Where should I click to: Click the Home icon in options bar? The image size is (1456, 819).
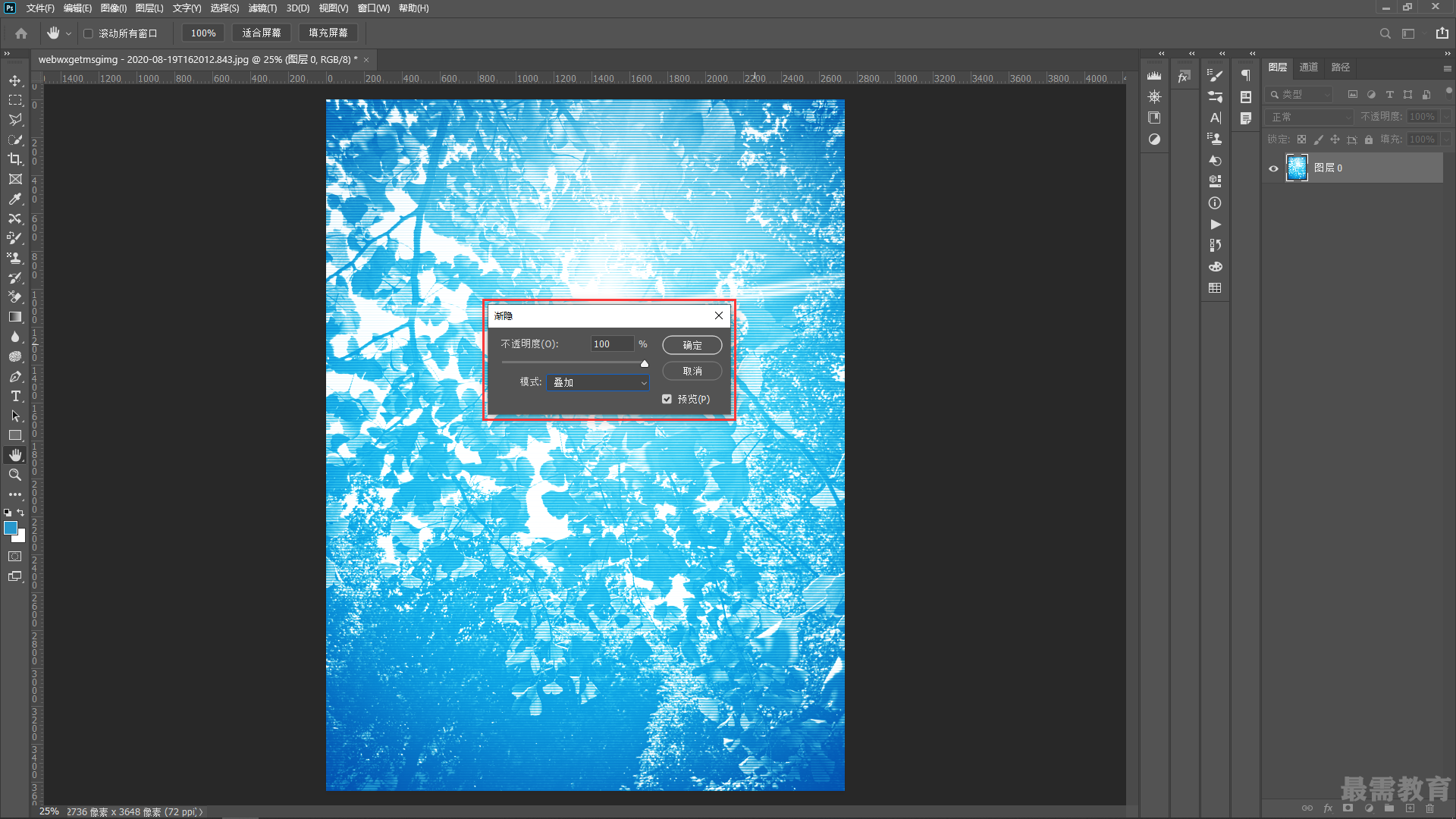tap(21, 33)
